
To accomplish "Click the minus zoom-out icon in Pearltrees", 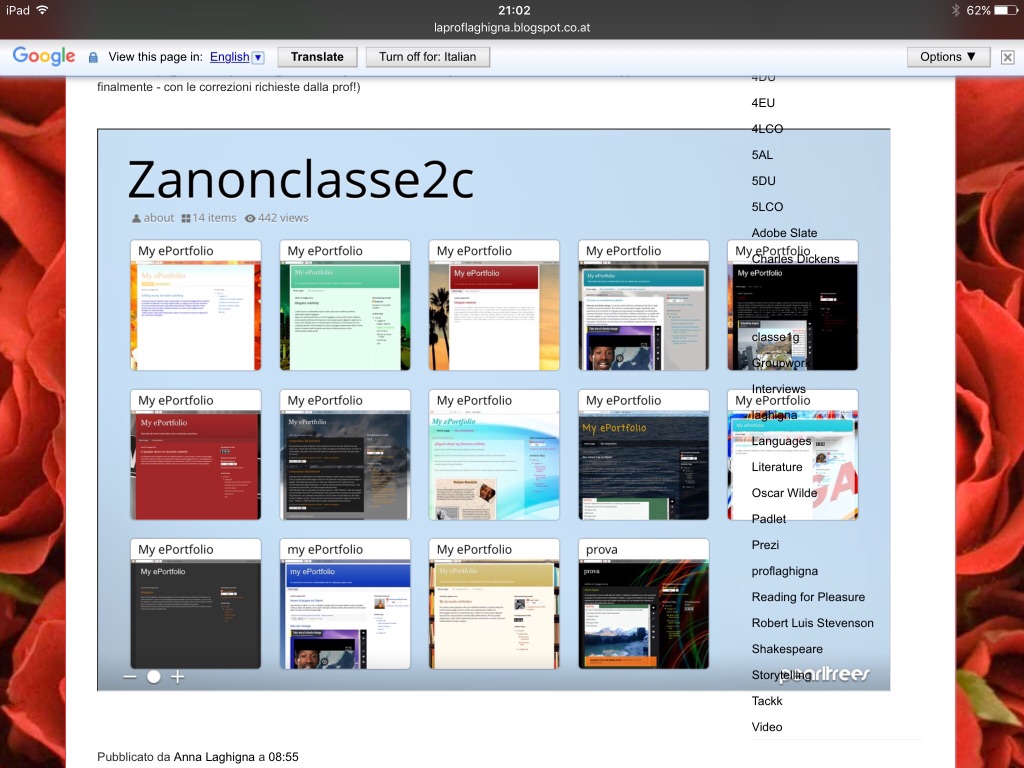I will [129, 677].
